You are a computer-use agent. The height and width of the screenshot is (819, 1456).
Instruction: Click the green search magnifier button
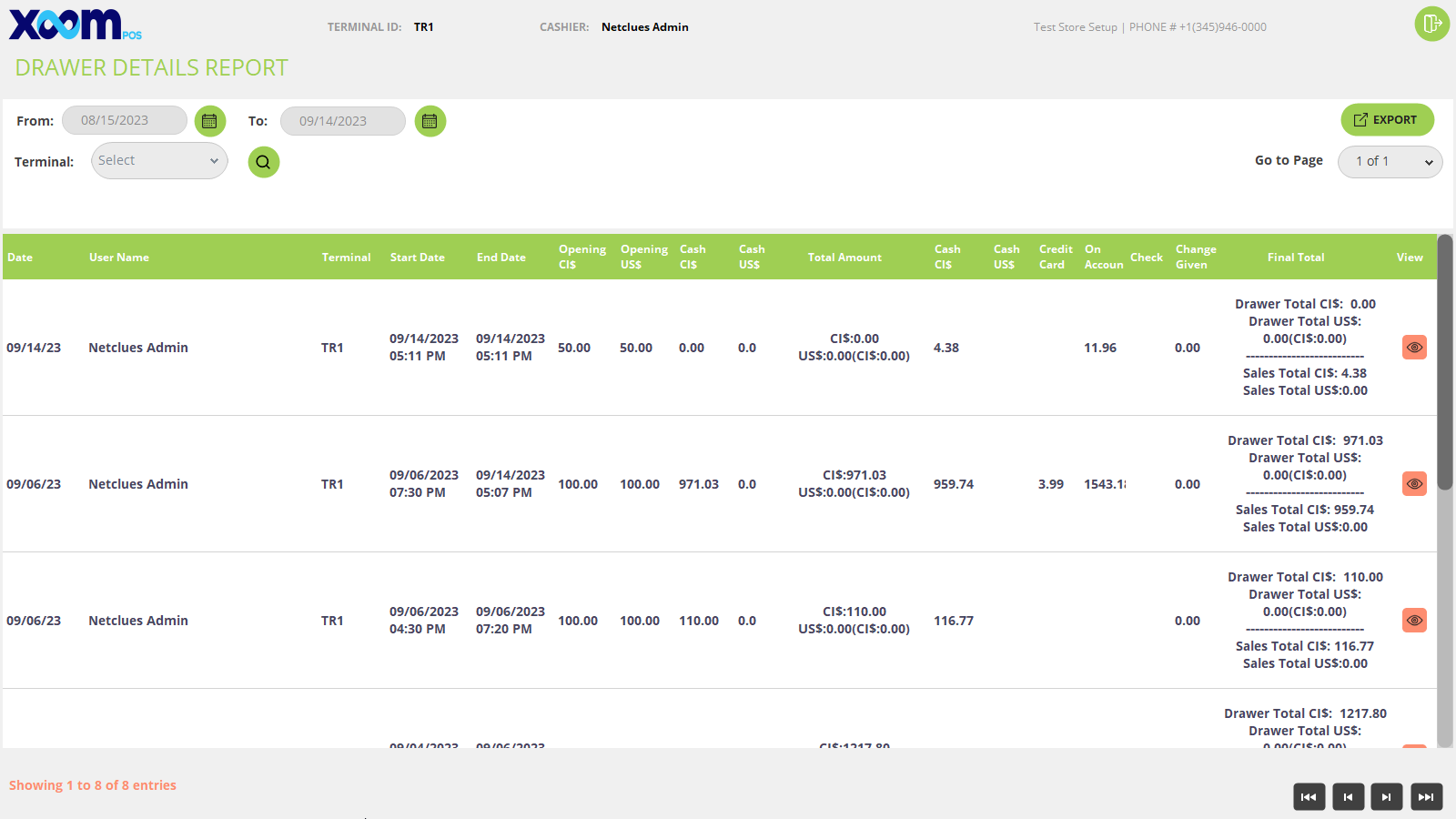coord(263,162)
